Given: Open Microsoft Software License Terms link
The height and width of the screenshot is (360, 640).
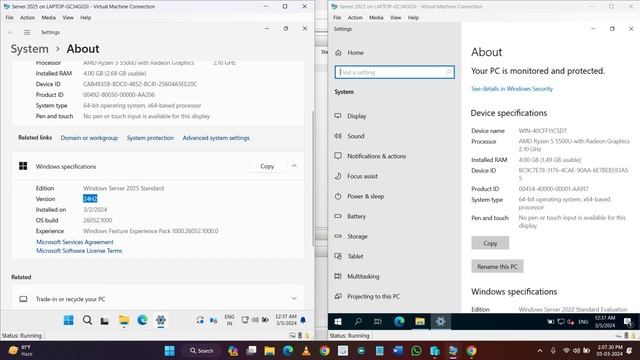Looking at the screenshot, I should tap(79, 251).
